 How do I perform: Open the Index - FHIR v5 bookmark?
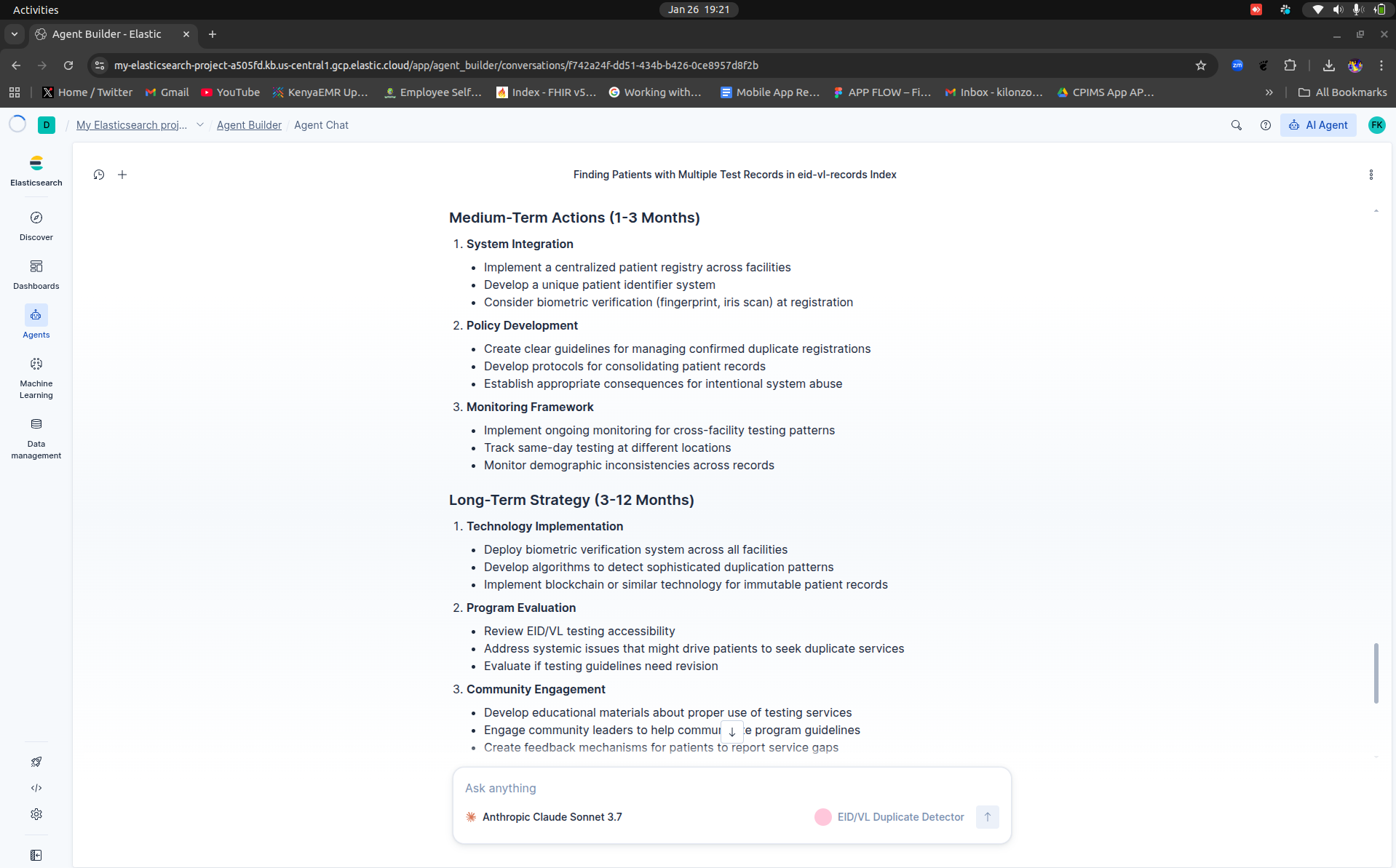(x=546, y=92)
